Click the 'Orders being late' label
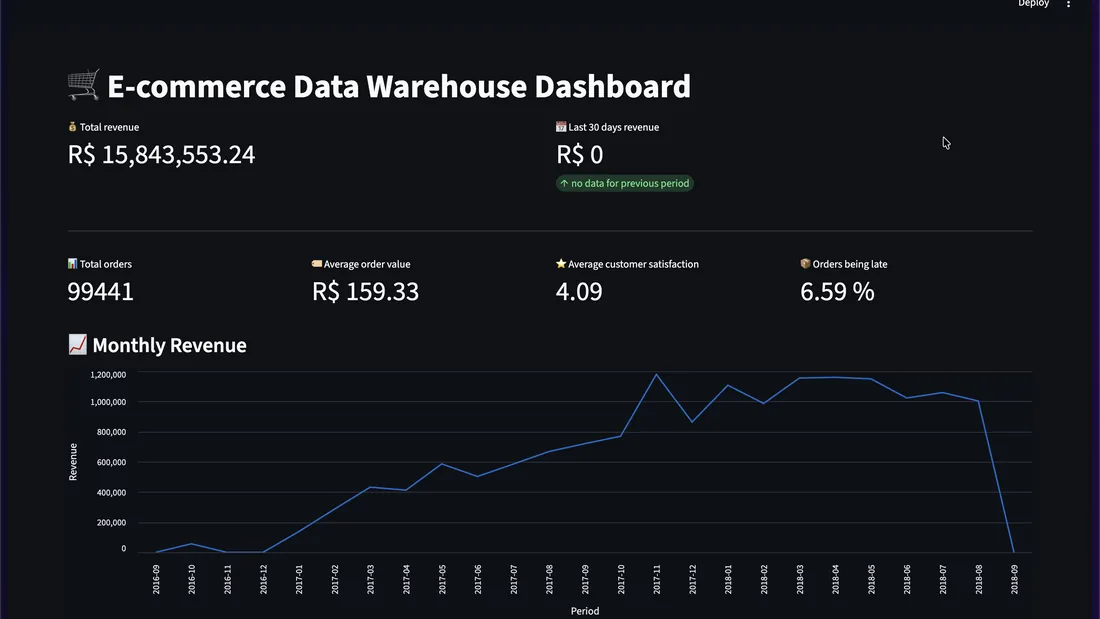Viewport: 1100px width, 619px height. point(850,264)
